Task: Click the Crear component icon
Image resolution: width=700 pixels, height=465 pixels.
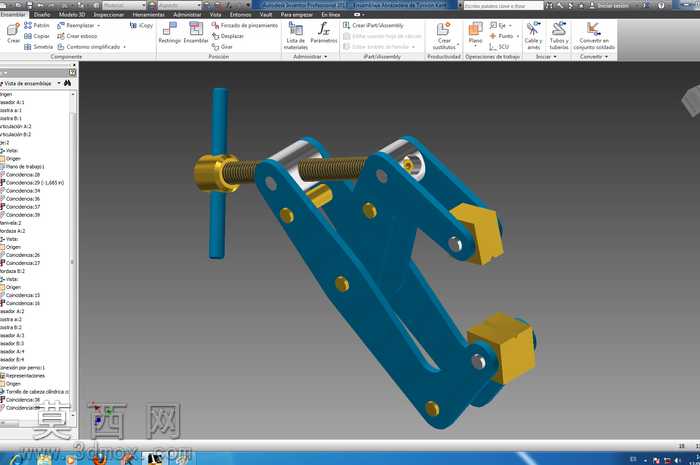Action: 13,34
